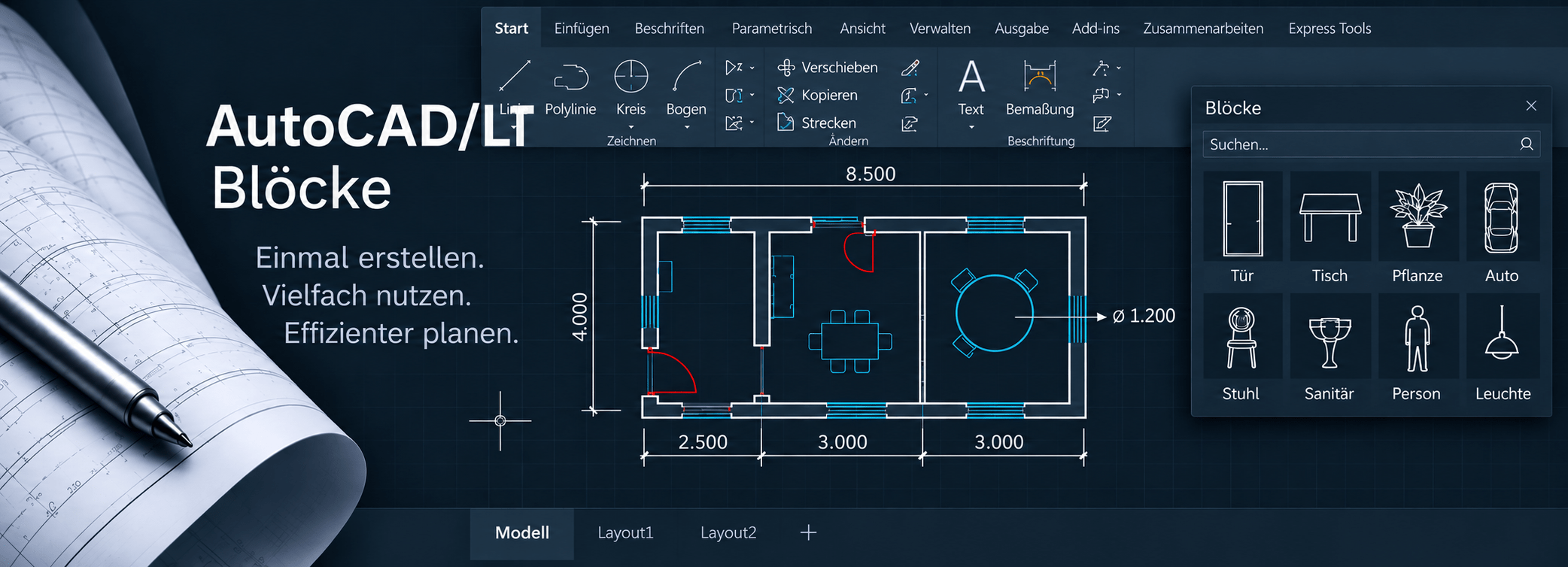The height and width of the screenshot is (567, 1568).
Task: Expand the Zeichnen panel title
Action: point(631,141)
